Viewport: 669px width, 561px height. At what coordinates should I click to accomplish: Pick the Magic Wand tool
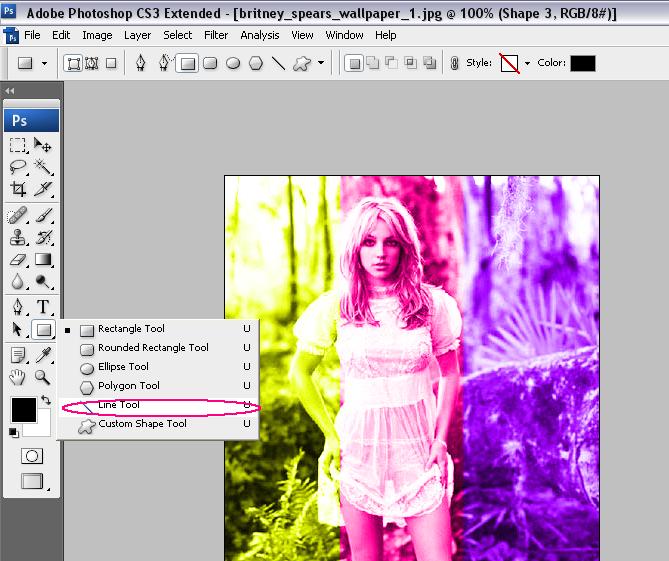43,167
